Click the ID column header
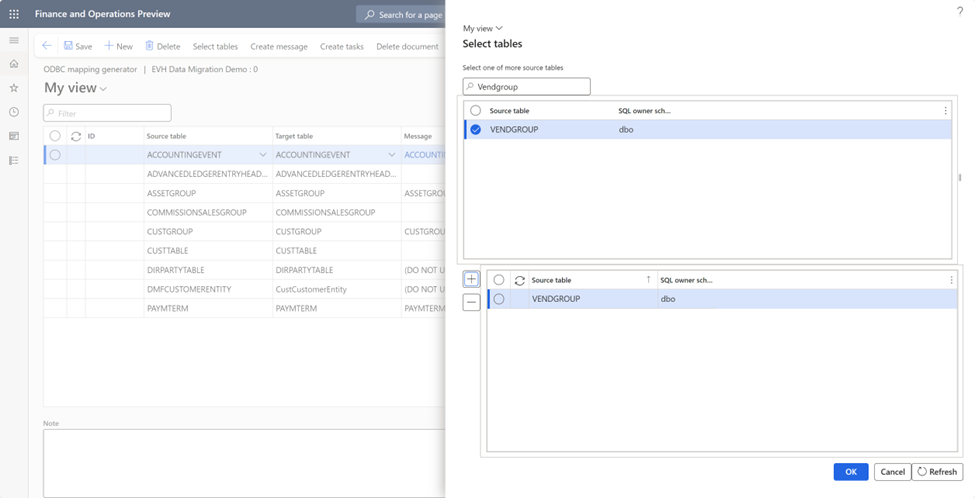Viewport: 975px width, 498px height. click(x=91, y=136)
